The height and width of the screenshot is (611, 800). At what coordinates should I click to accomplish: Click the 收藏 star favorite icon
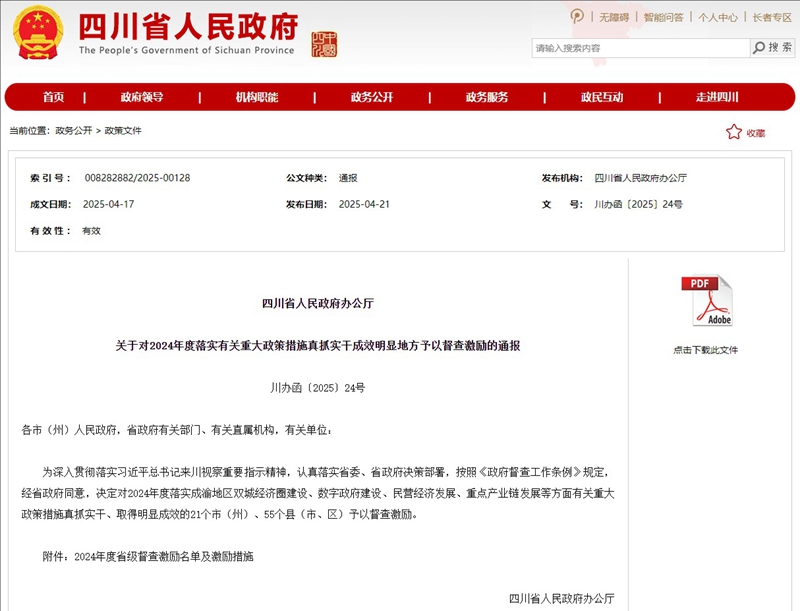(734, 132)
